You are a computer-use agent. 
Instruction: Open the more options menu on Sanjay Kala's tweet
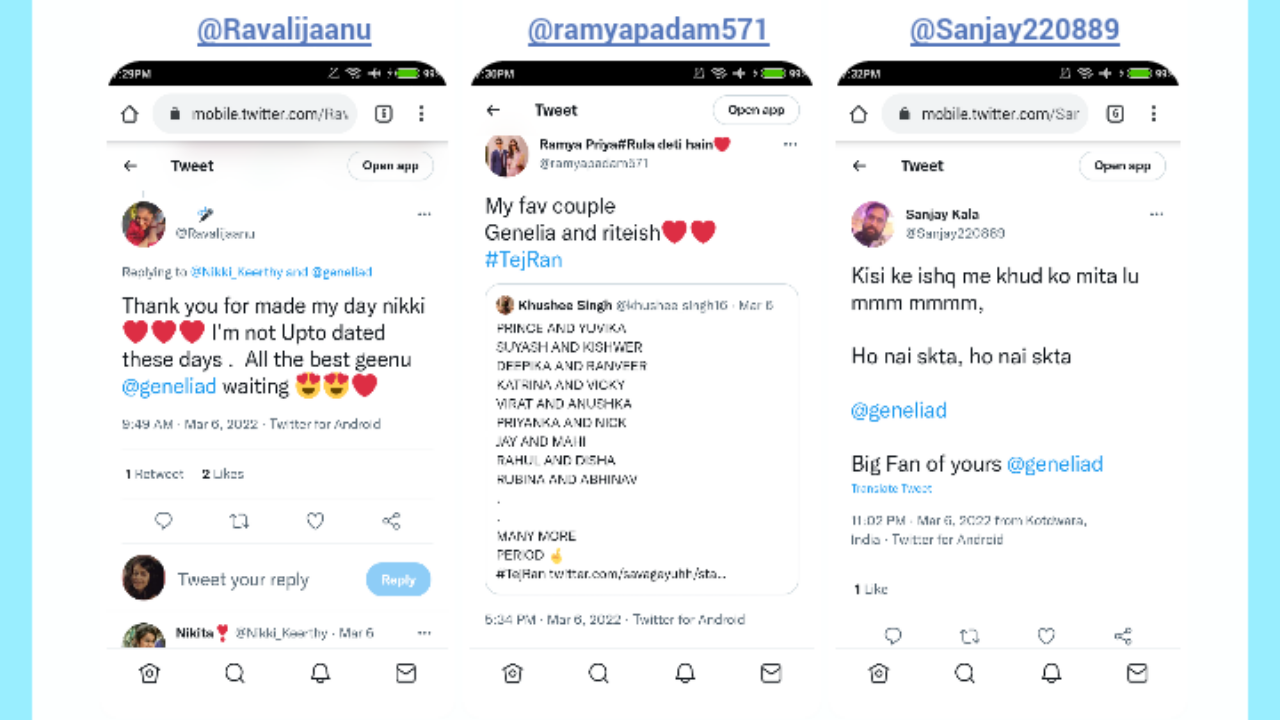coord(1157,214)
